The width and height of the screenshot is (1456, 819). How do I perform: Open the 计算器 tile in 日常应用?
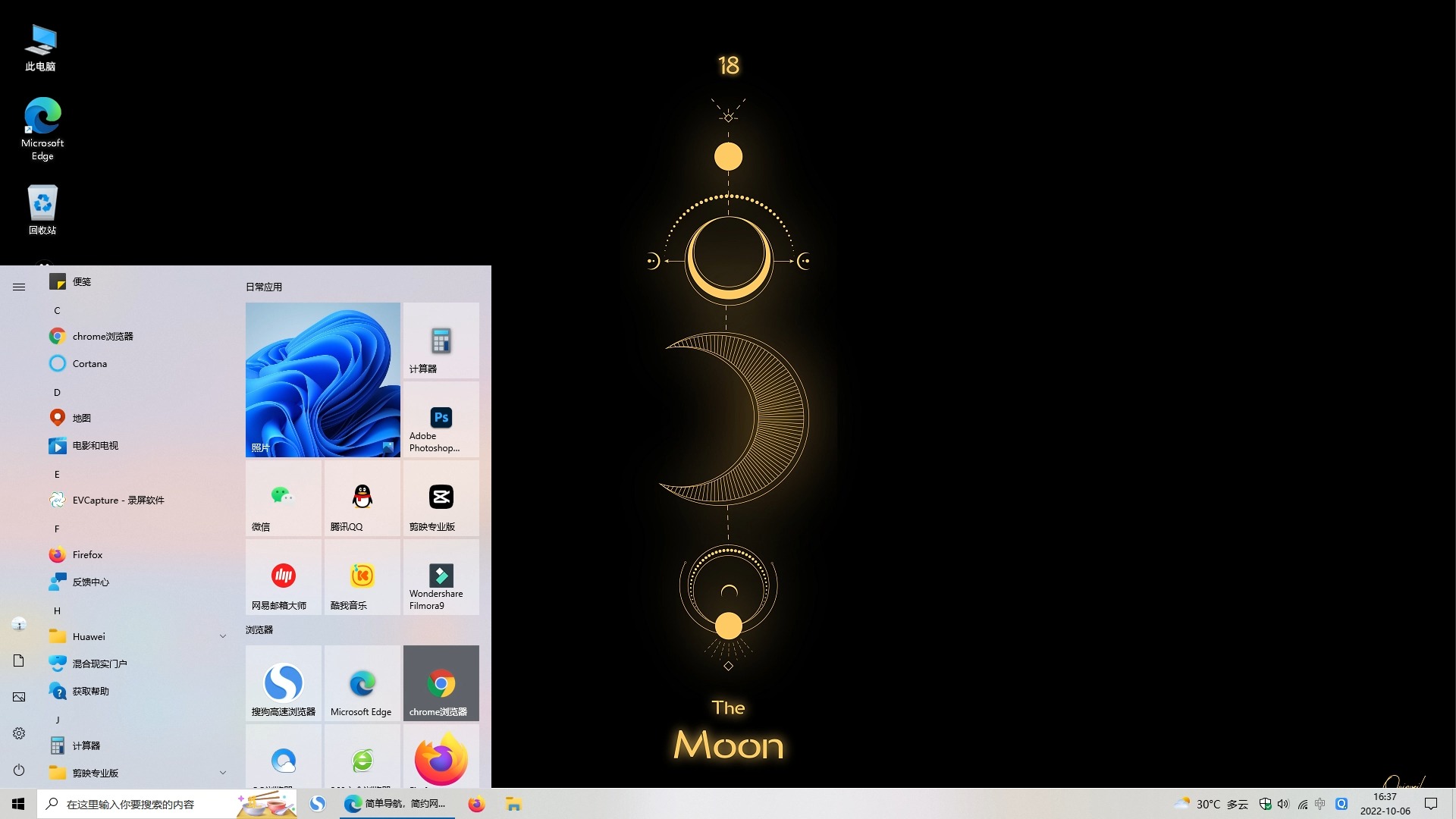point(441,340)
